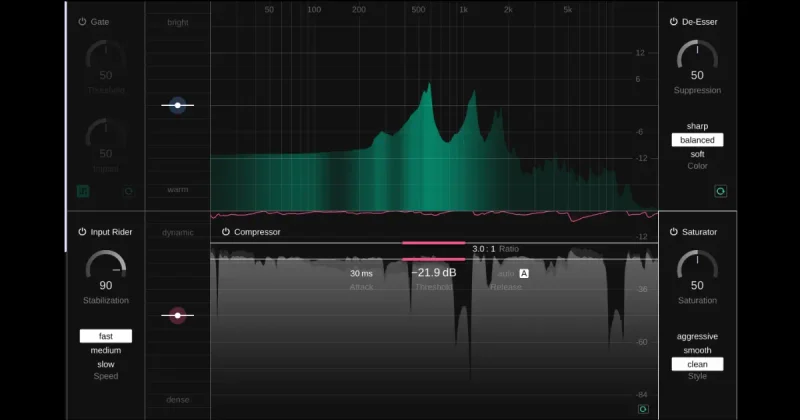Click the '−21.9 dB' threshold value
800x420 pixels.
[434, 273]
